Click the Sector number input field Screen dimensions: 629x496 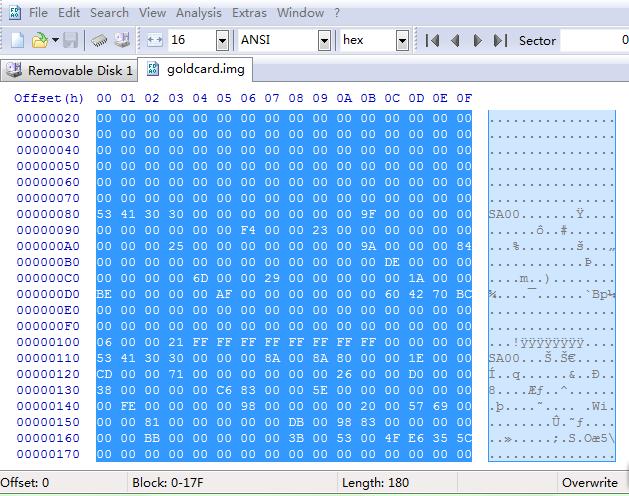pyautogui.click(x=595, y=40)
